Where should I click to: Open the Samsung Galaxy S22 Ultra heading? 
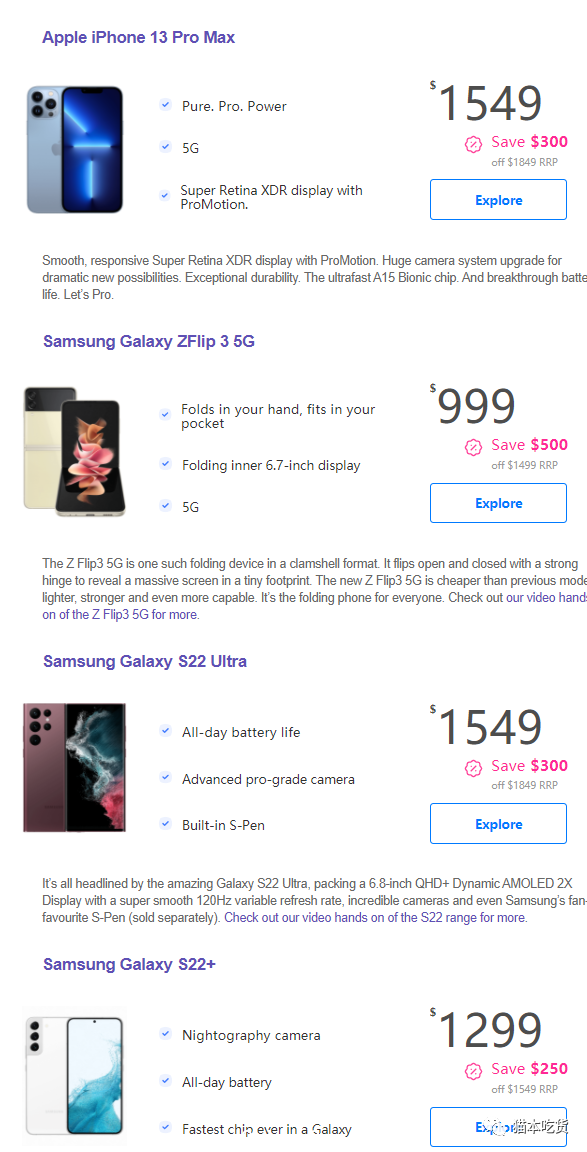click(x=145, y=661)
